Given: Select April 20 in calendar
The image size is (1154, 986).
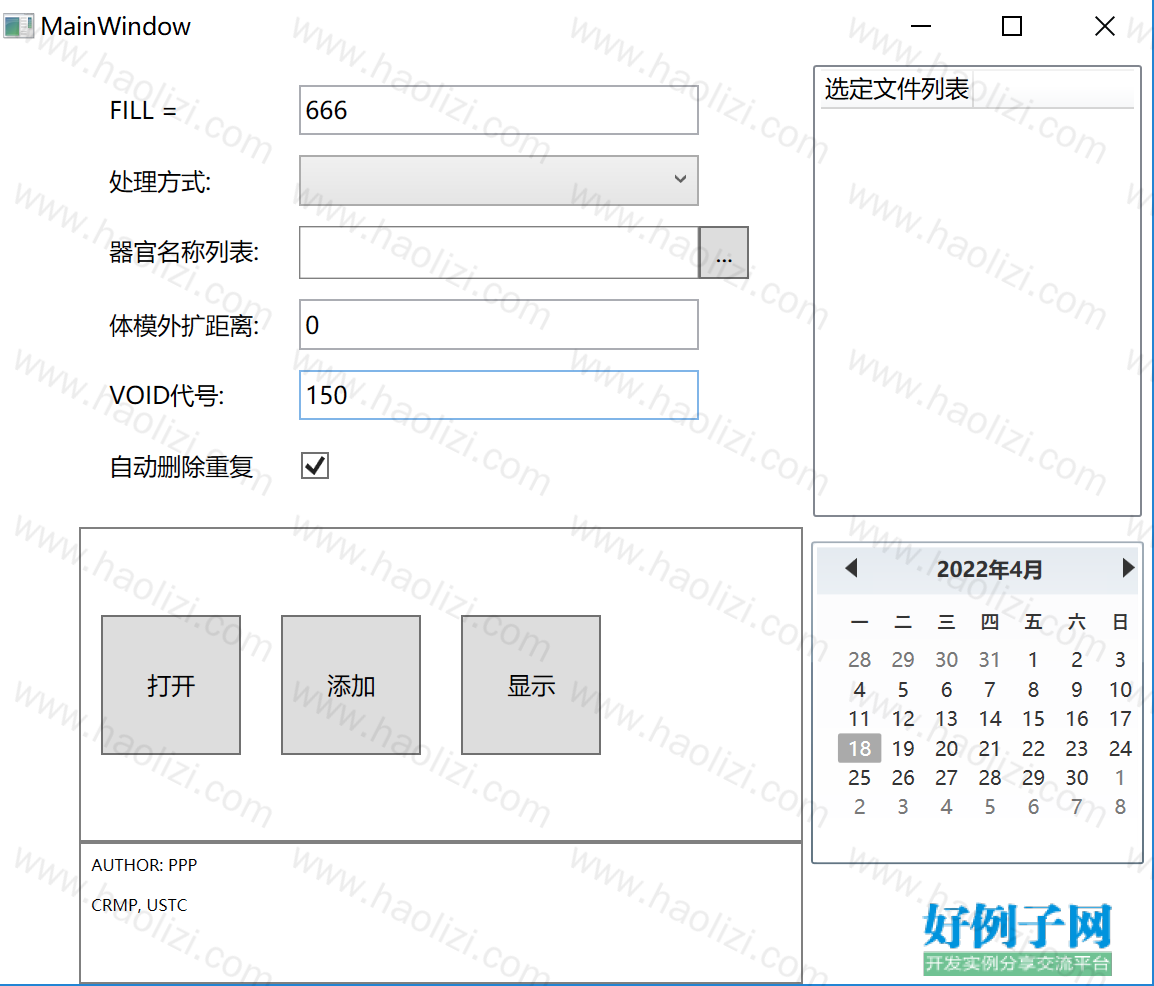Looking at the screenshot, I should click(946, 748).
